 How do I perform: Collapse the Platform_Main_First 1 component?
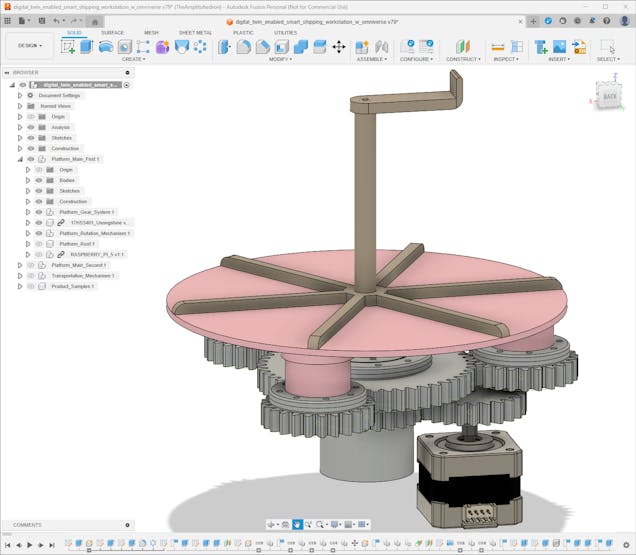19,159
